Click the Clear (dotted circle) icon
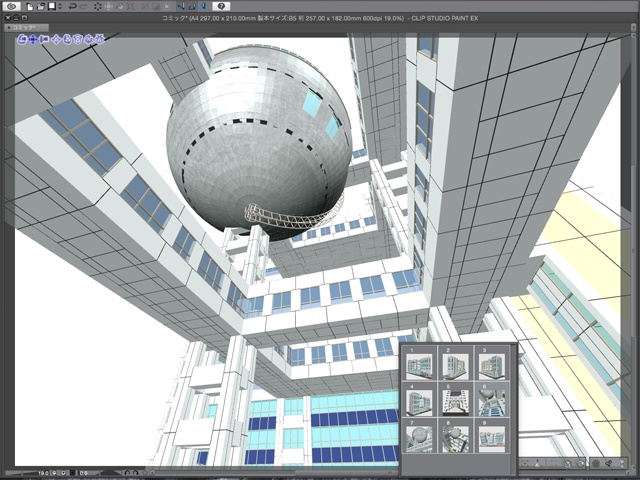640x480 pixels. (98, 7)
